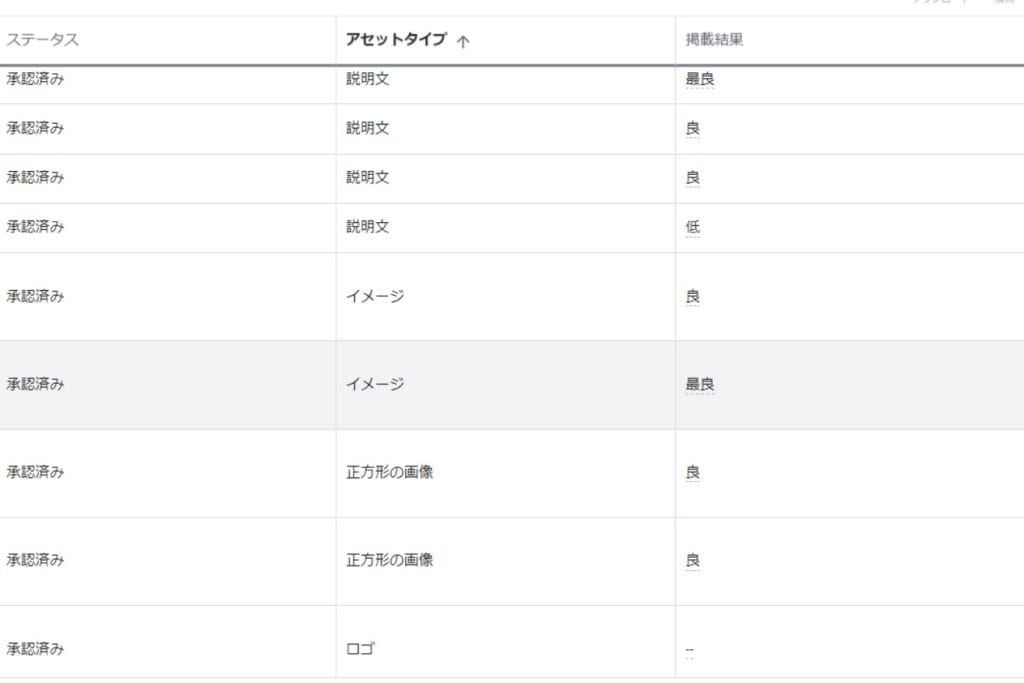The image size is (1024, 683).
Task: Click the 低 performance rating
Action: point(693,227)
